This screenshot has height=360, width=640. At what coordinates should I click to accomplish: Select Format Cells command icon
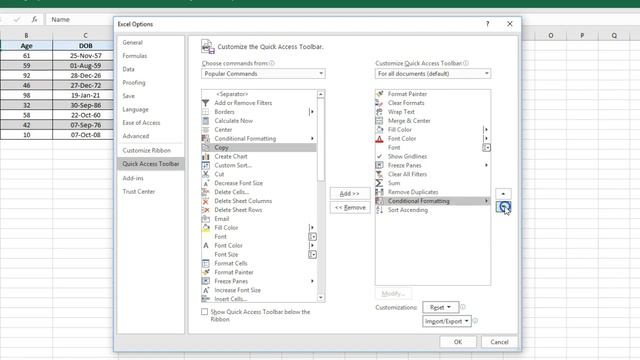pyautogui.click(x=206, y=263)
